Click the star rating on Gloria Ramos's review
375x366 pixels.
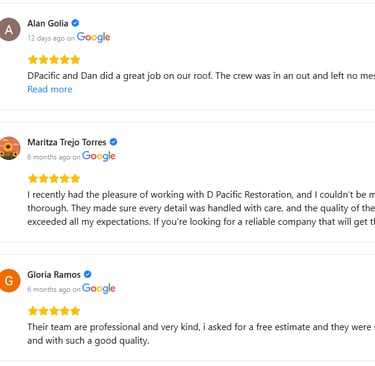(x=54, y=311)
